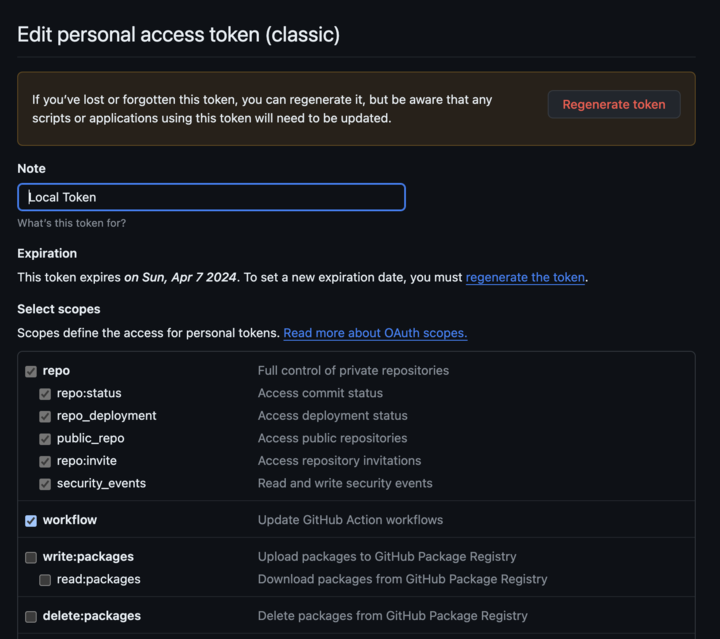Click 'Download packages from GitHub Package Registry' text
720x639 pixels.
[x=403, y=579]
